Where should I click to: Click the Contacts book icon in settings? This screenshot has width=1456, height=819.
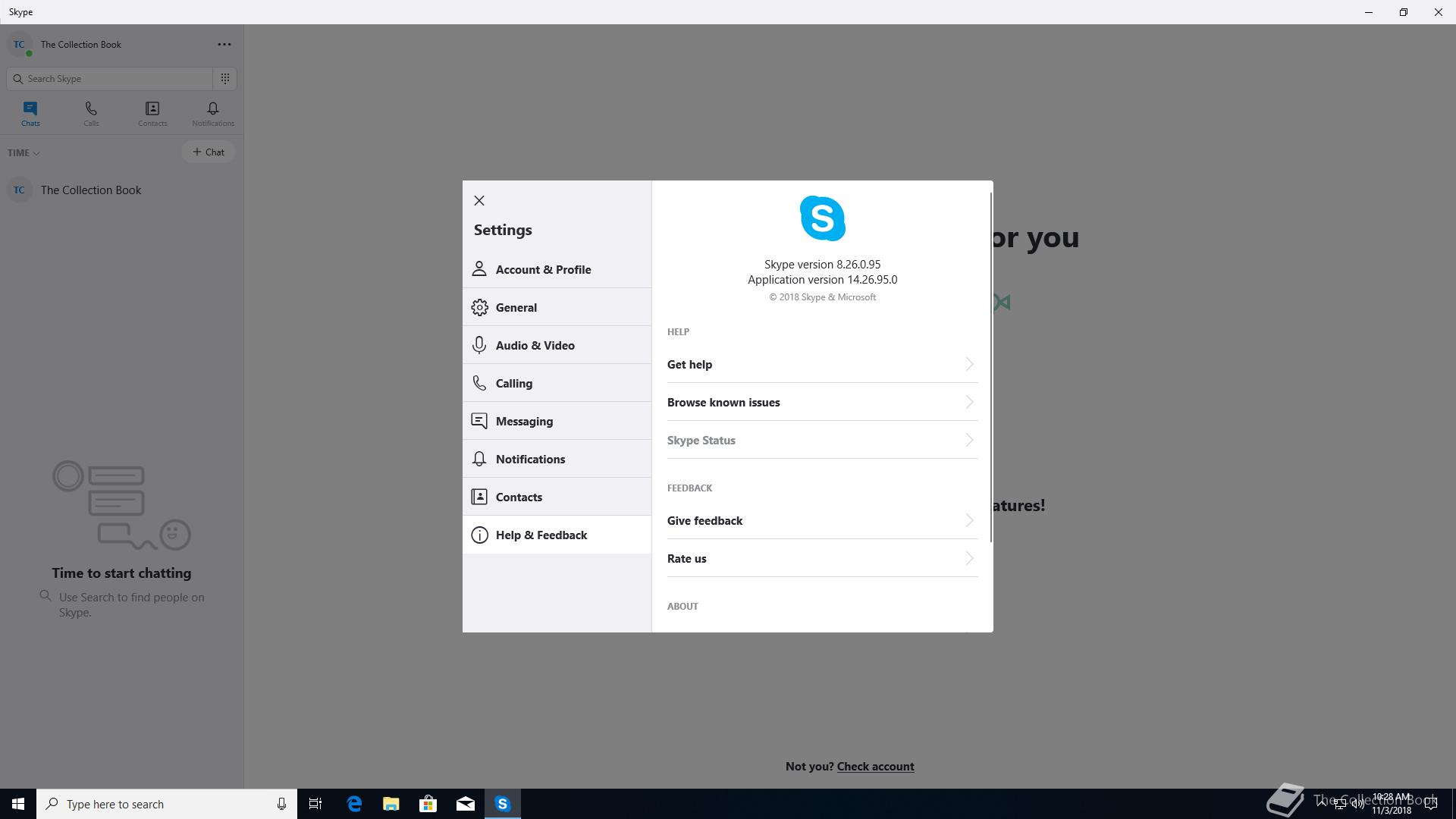[x=479, y=497]
